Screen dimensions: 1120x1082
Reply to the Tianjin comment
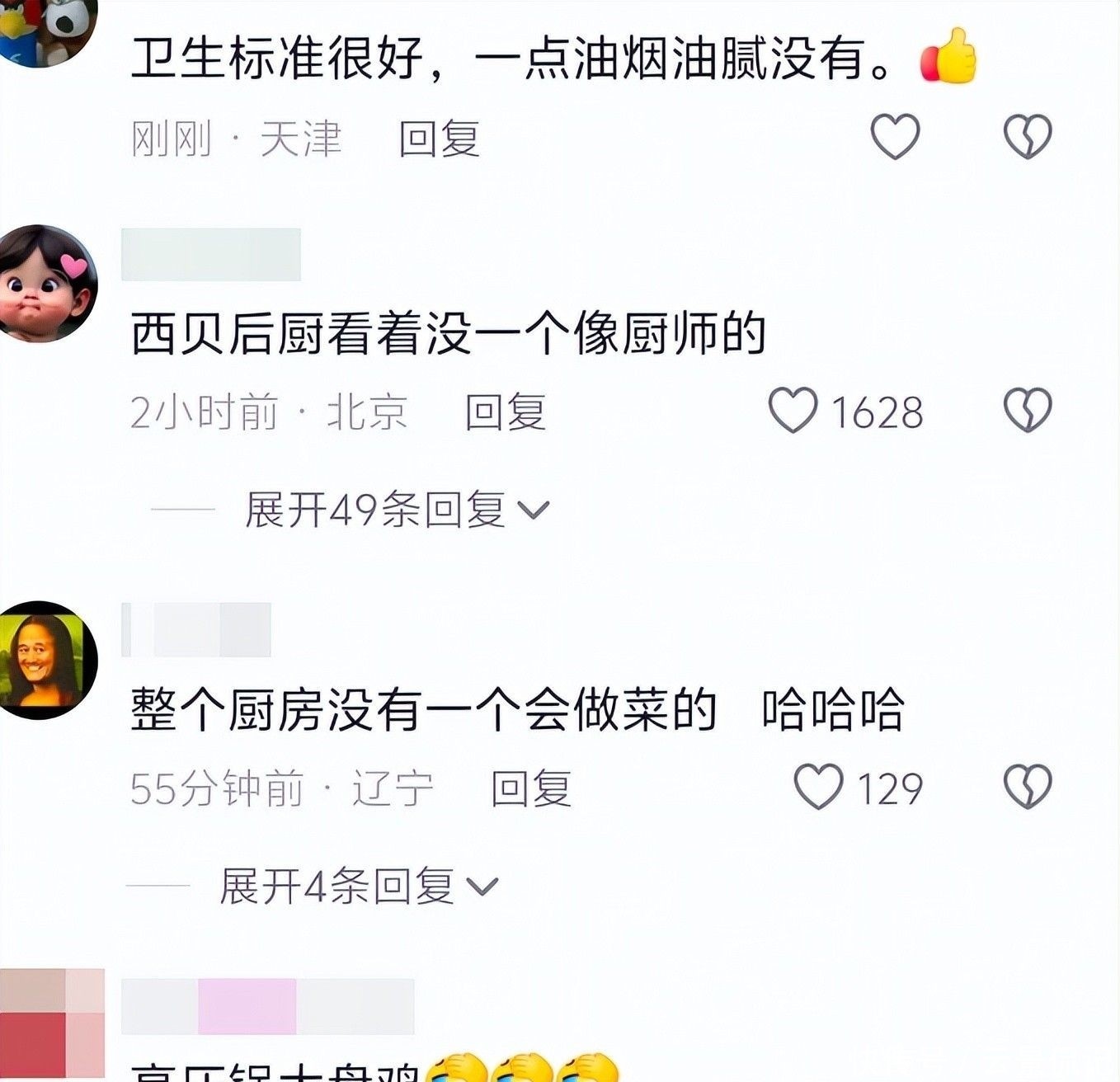(x=440, y=138)
